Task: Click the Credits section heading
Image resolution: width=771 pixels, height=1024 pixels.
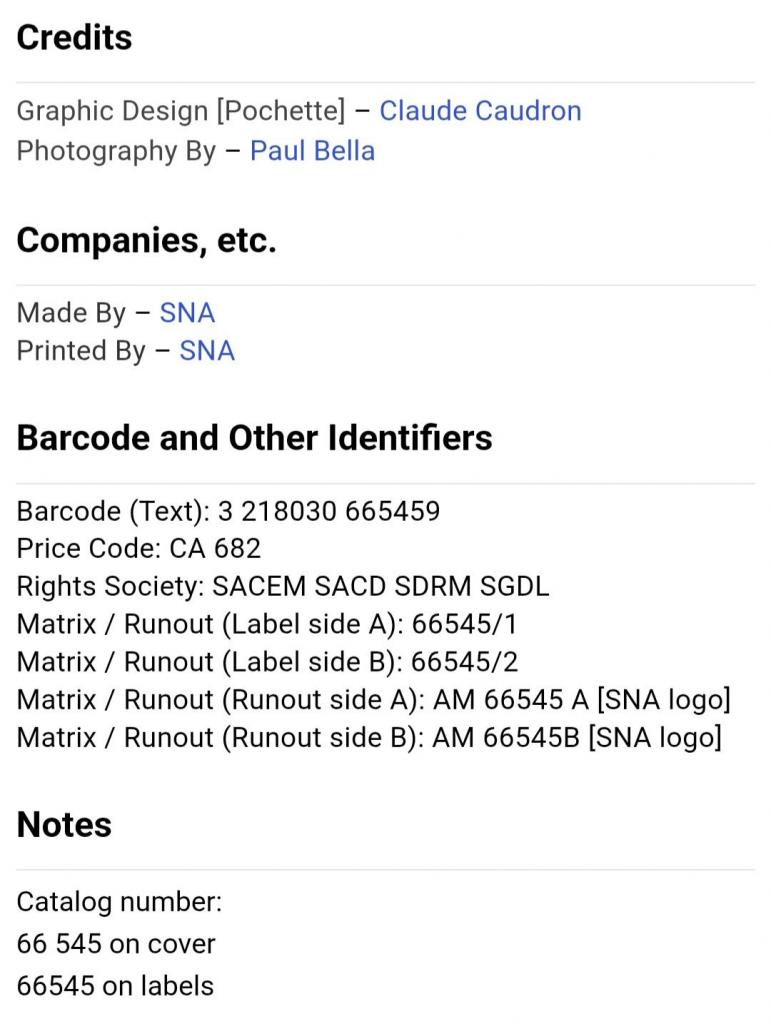Action: pos(74,38)
